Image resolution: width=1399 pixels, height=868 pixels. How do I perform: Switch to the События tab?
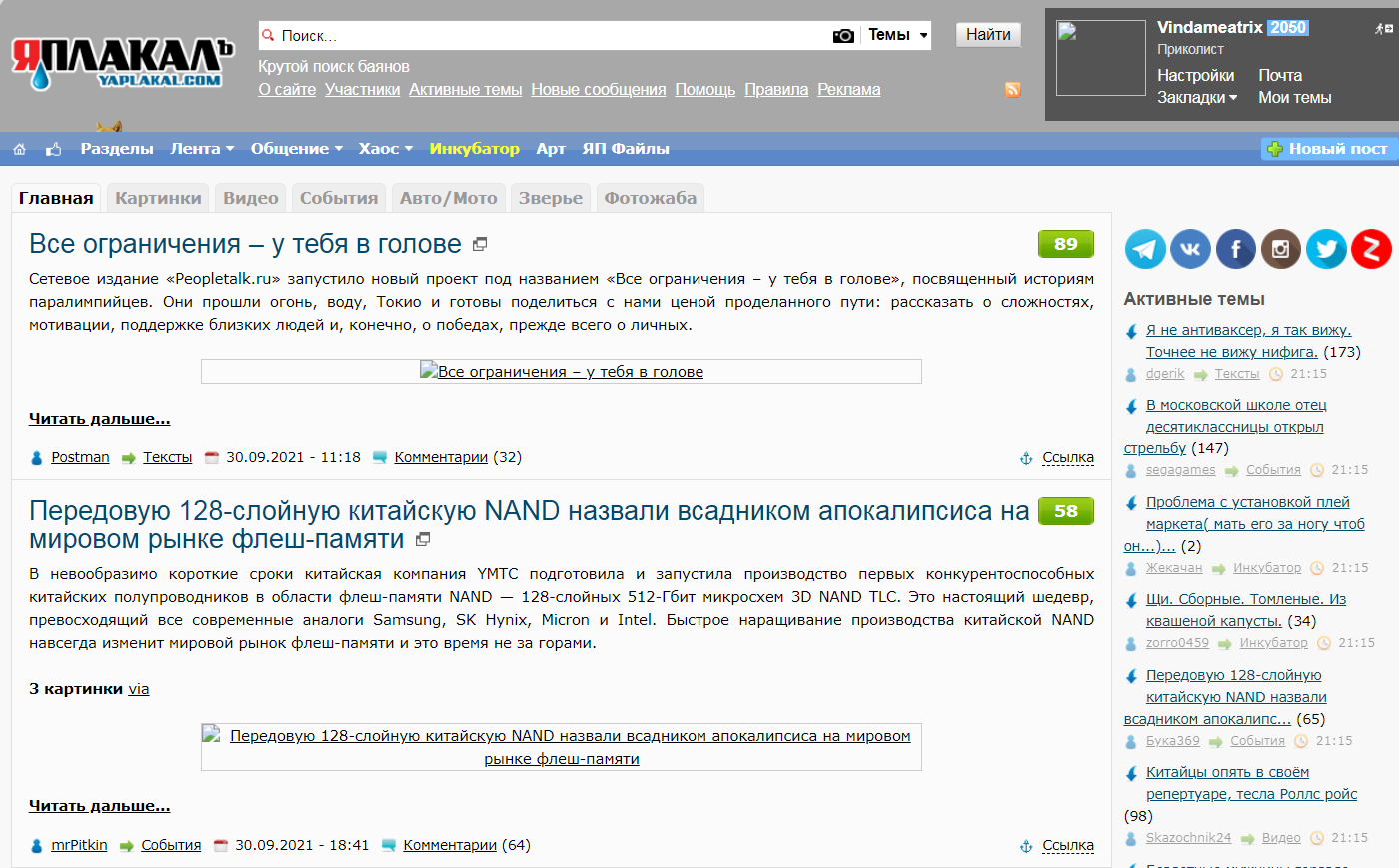[339, 198]
